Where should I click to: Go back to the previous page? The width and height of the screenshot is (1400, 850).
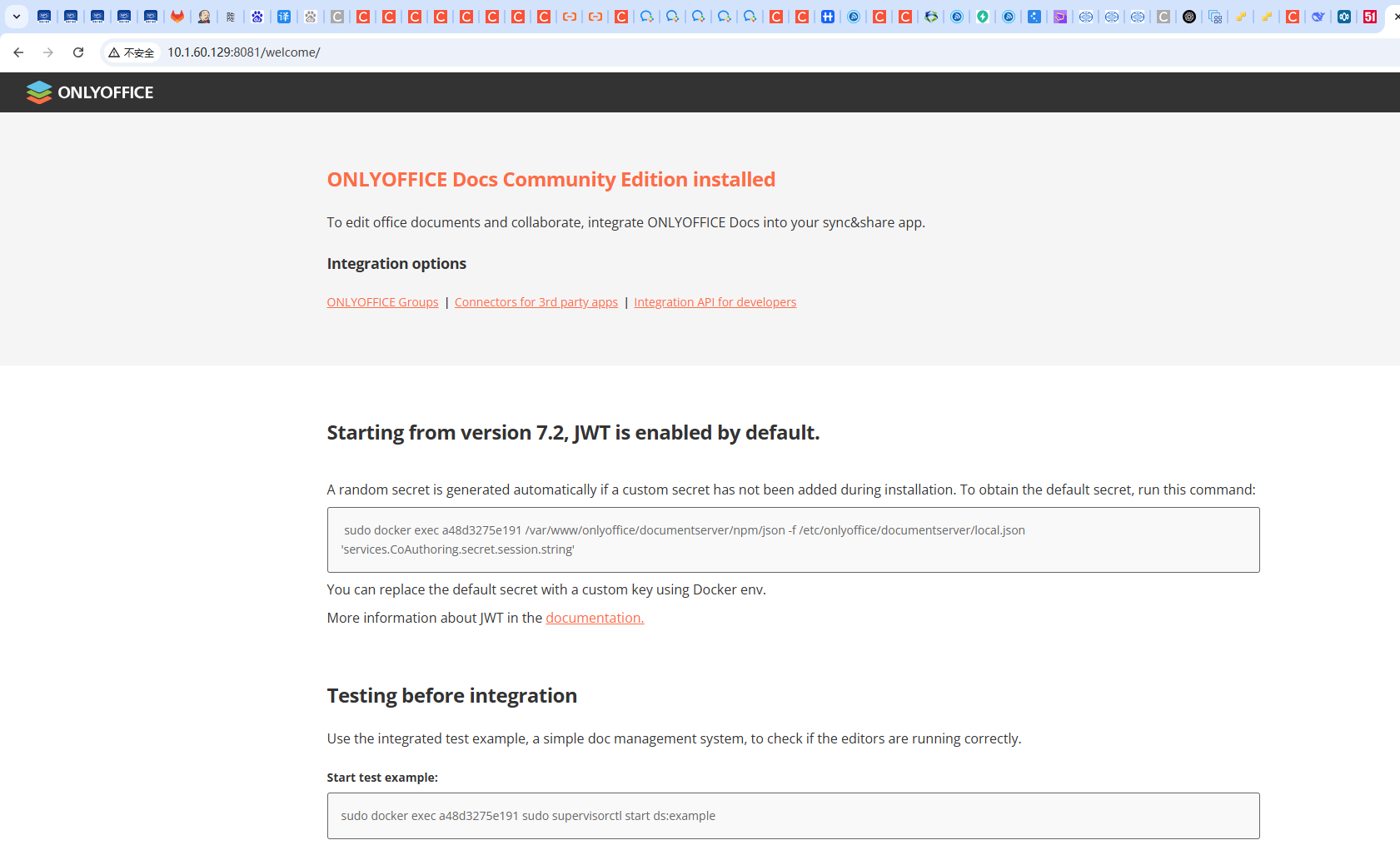click(x=18, y=52)
